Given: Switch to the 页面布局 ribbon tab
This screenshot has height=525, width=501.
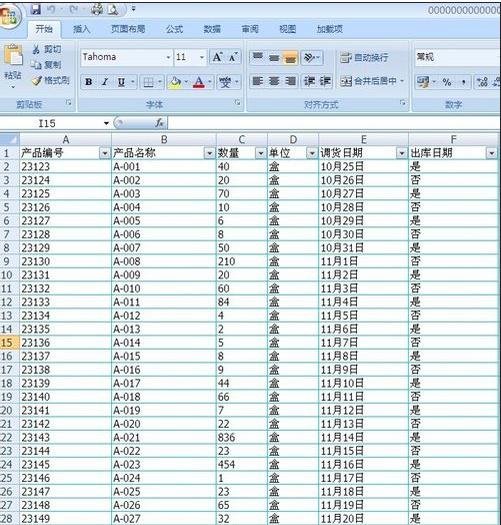Looking at the screenshot, I should (x=128, y=29).
